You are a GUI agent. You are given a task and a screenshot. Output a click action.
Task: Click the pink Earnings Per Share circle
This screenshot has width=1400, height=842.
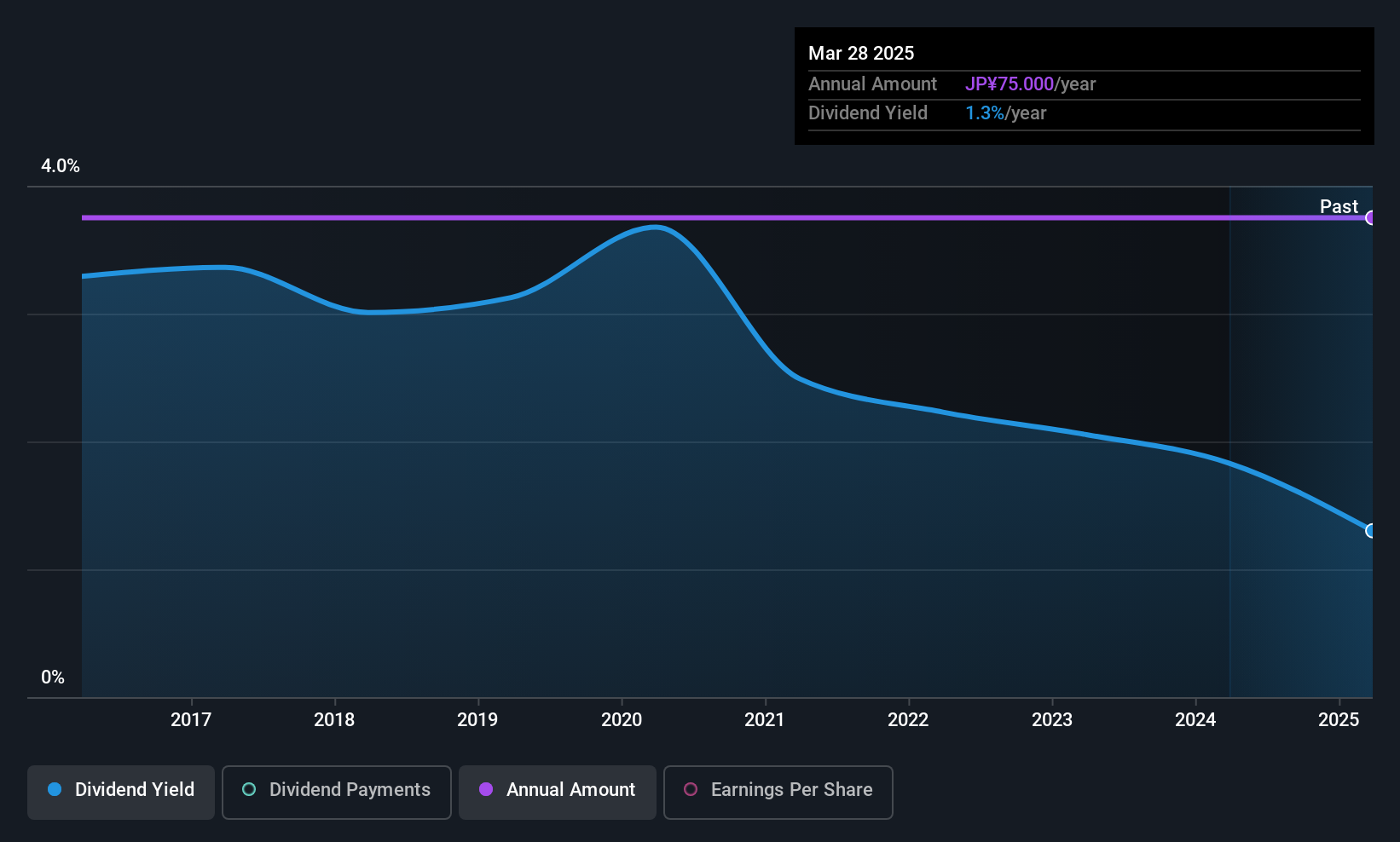click(691, 789)
